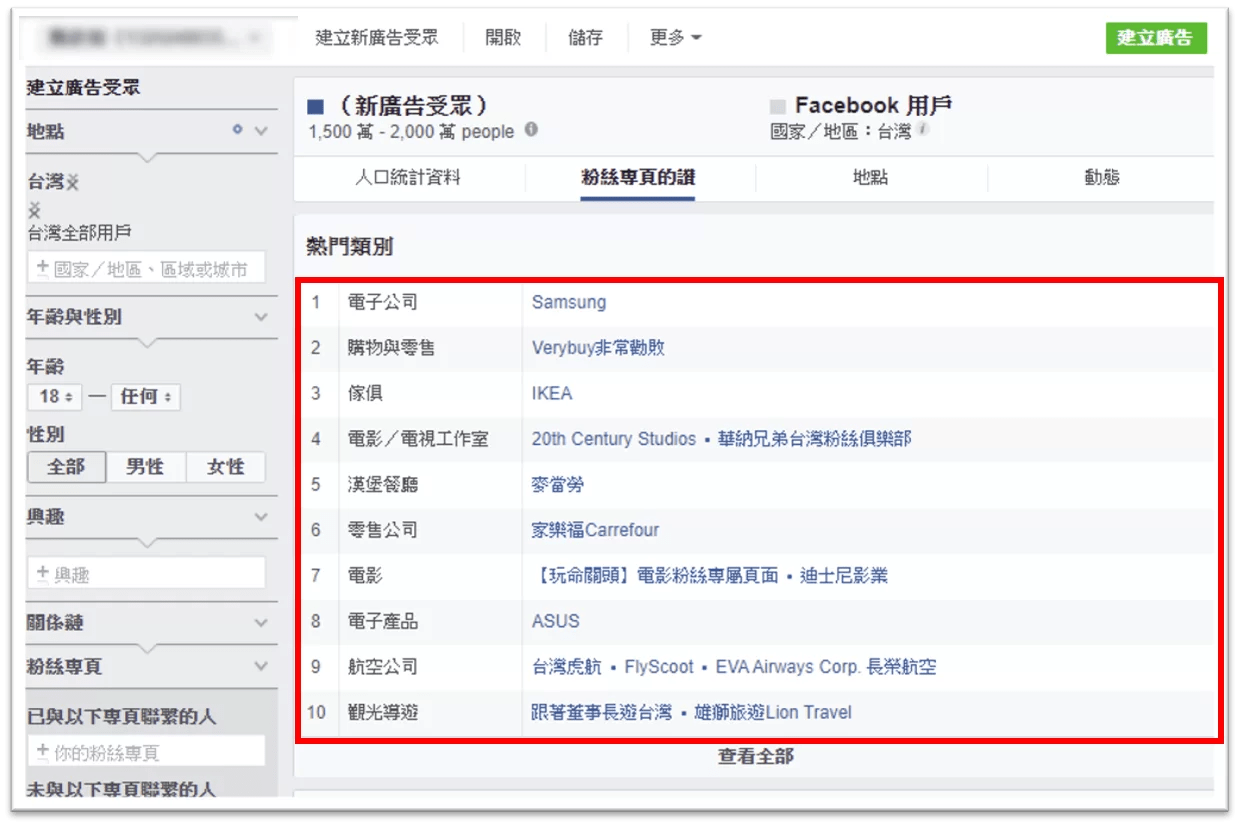1240x826 pixels.
Task: Open the 【玩命關頭】電影粉絲專屬頁面 link
Action: [x=655, y=576]
